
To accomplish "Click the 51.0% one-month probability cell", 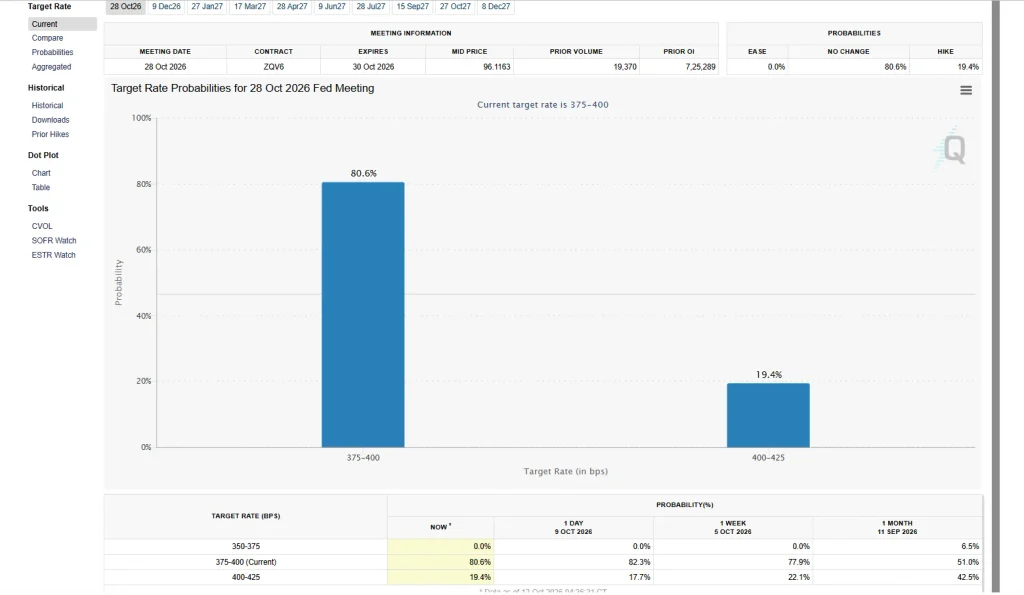I will [897, 562].
